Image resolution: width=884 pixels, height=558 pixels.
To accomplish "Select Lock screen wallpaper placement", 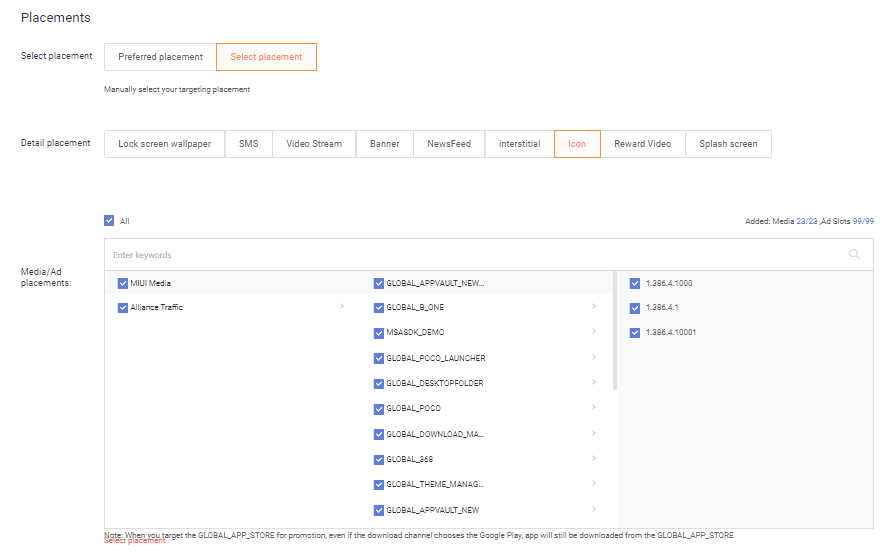I will [x=164, y=144].
